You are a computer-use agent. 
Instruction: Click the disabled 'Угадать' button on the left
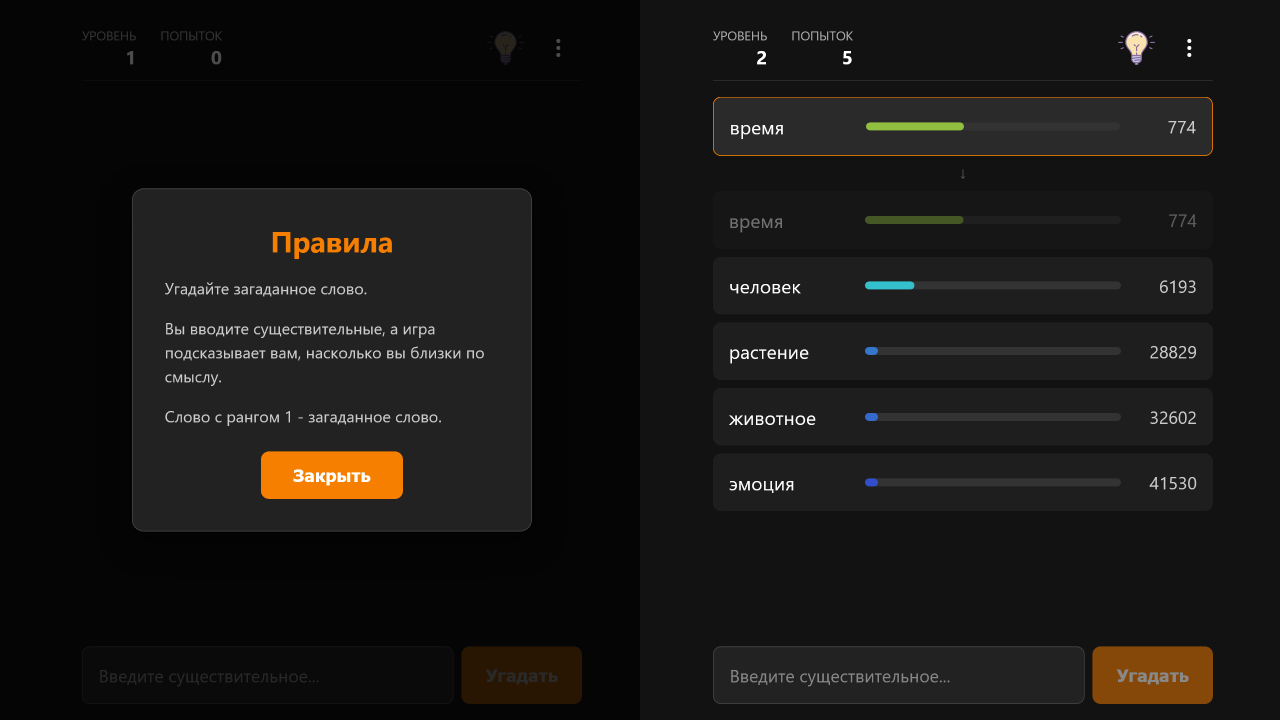tap(521, 675)
